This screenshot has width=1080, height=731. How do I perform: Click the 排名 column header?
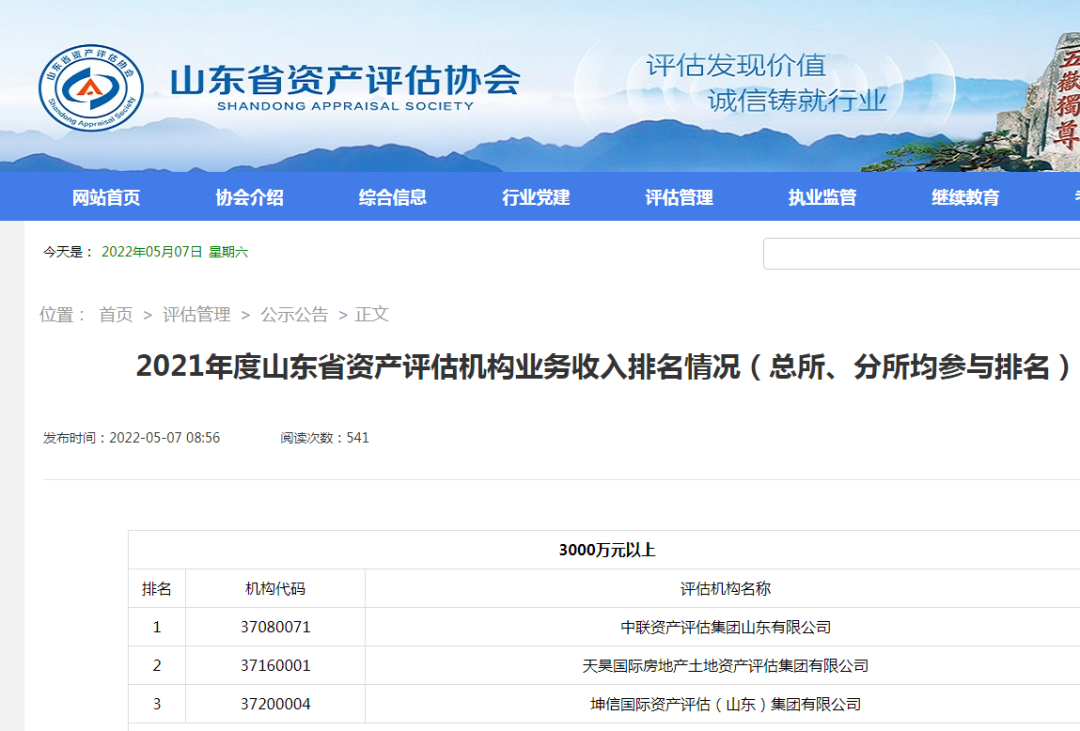click(156, 589)
